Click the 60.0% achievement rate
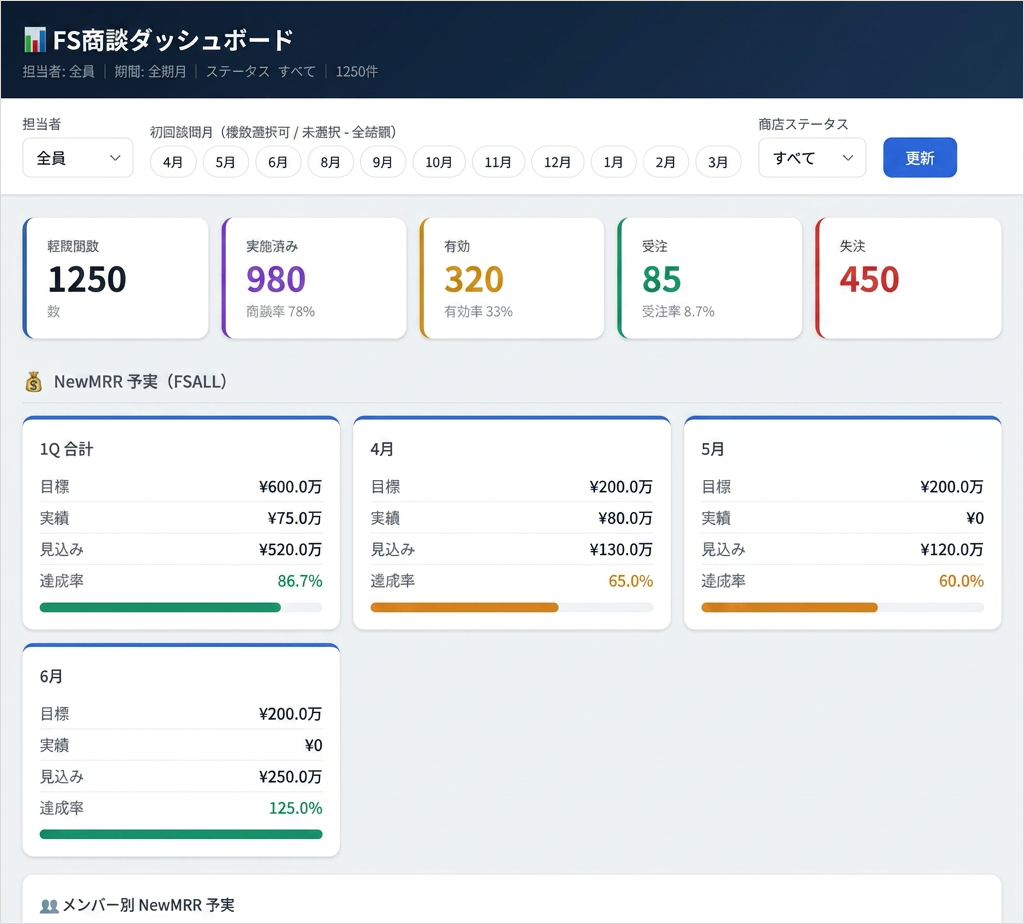This screenshot has width=1024, height=924. [x=961, y=581]
